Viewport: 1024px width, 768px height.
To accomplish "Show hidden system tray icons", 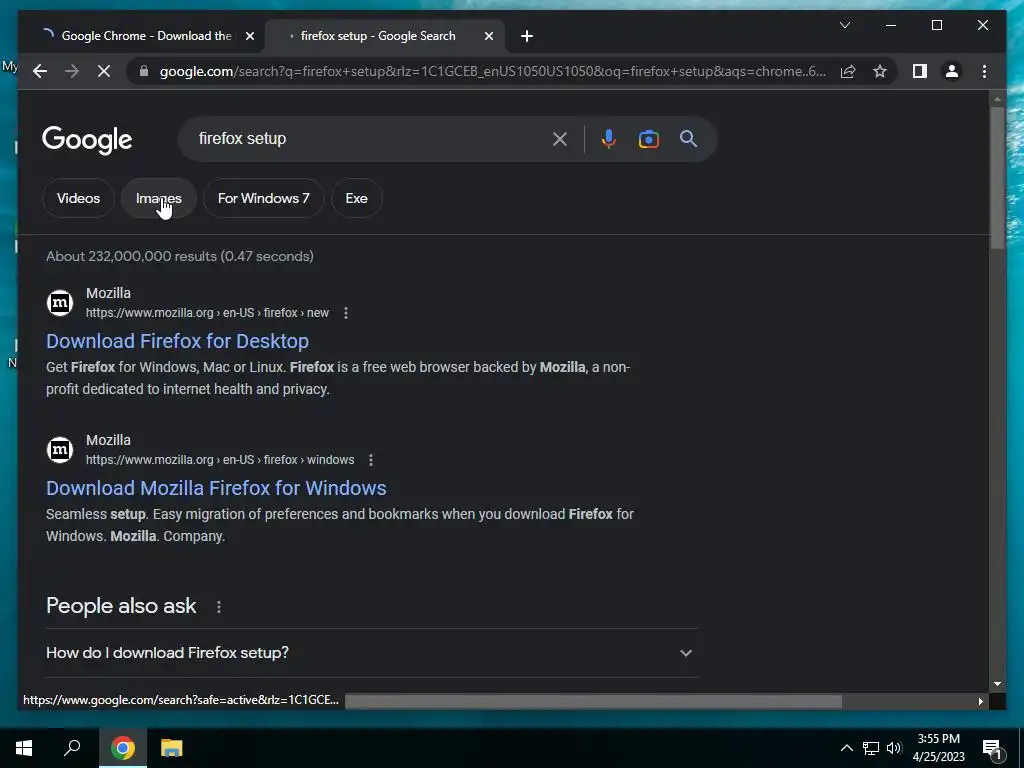I will pos(846,748).
